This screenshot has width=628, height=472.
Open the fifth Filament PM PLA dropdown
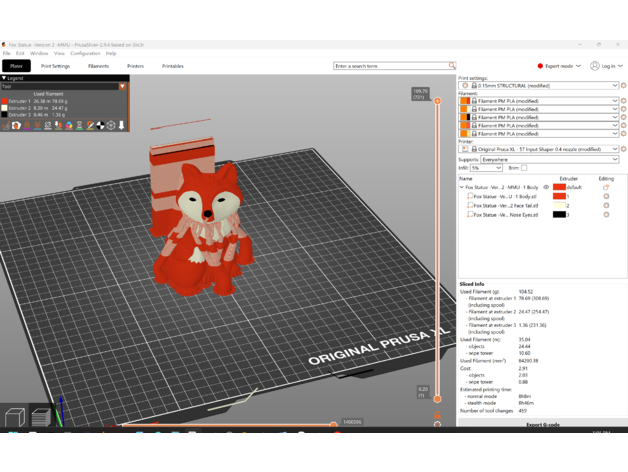tap(615, 133)
